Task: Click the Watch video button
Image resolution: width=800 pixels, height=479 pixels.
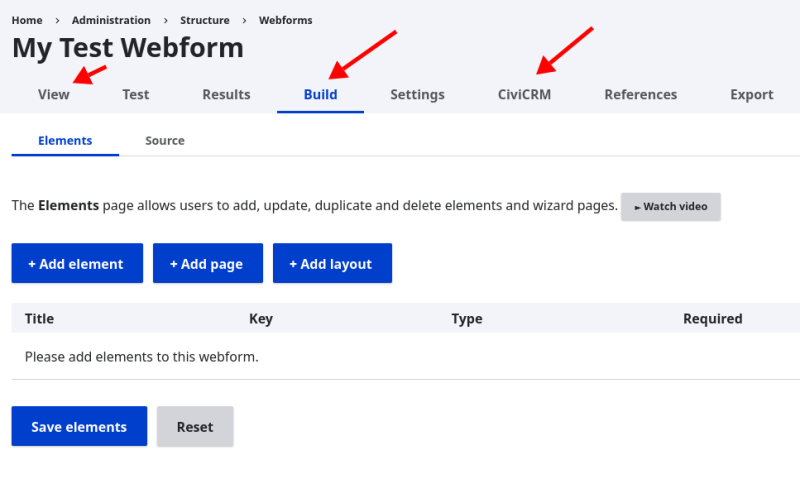Action: (670, 207)
